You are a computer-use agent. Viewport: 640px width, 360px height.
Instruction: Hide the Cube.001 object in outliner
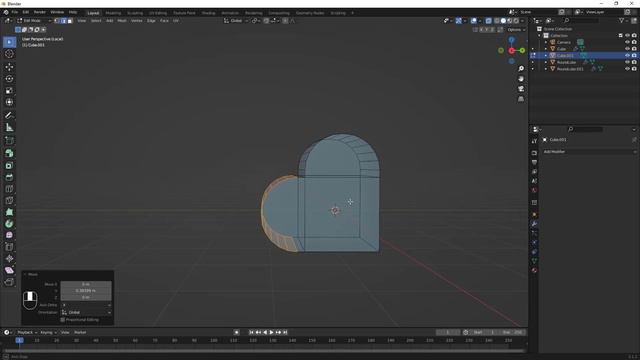pyautogui.click(x=627, y=56)
